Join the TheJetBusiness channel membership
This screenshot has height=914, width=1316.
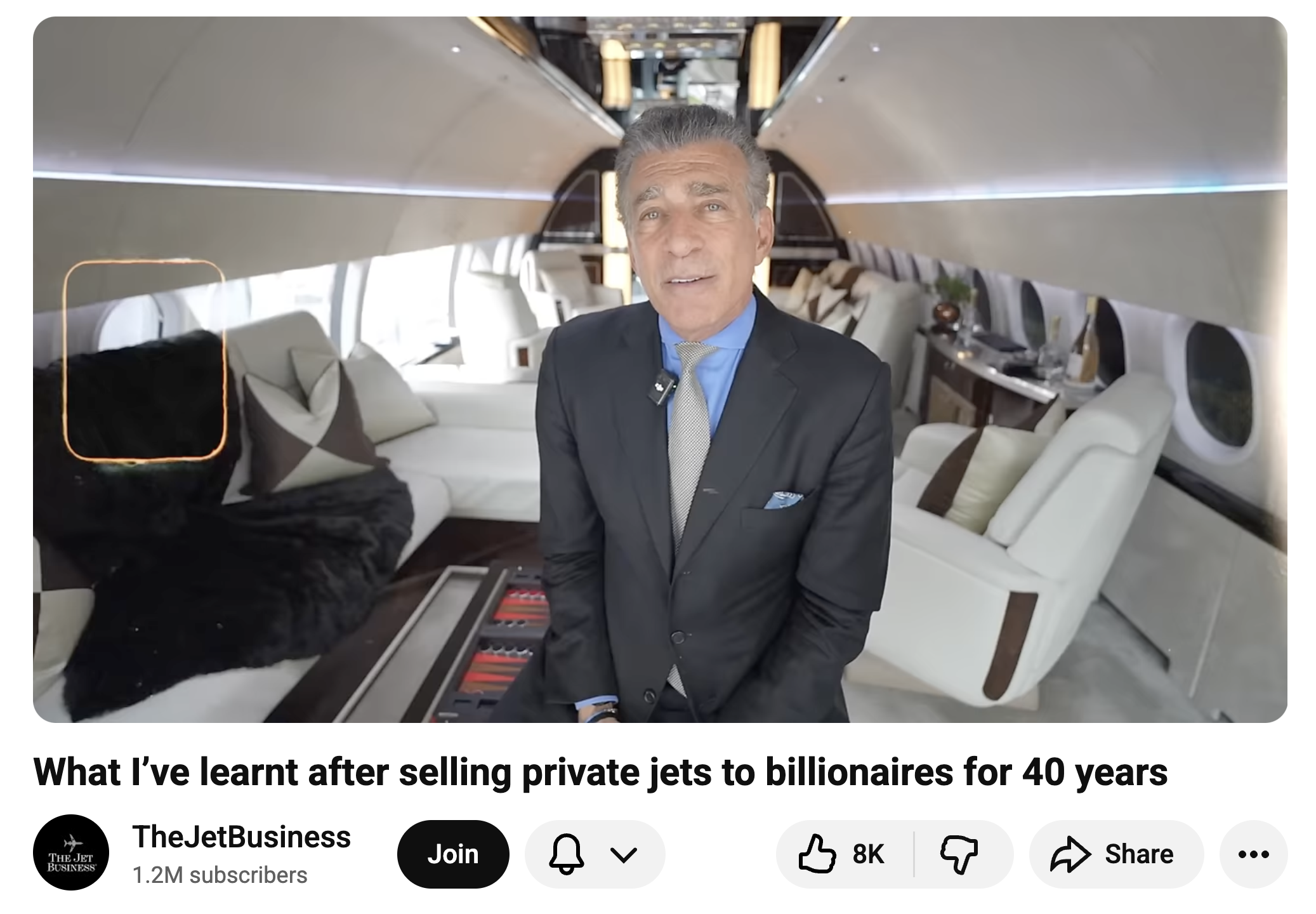453,854
